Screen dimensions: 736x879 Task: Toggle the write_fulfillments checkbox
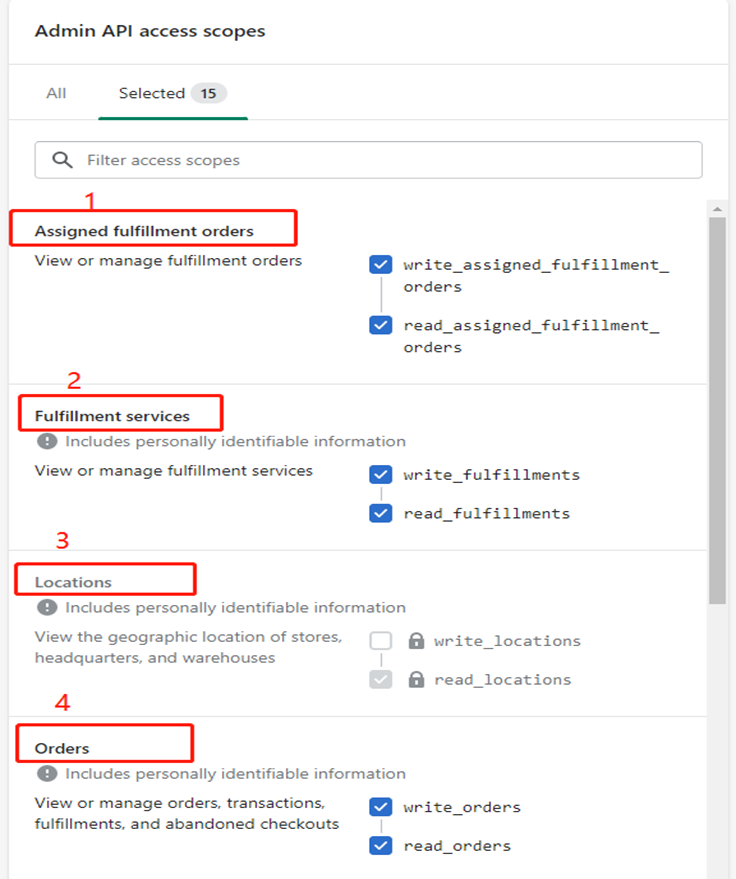[381, 475]
